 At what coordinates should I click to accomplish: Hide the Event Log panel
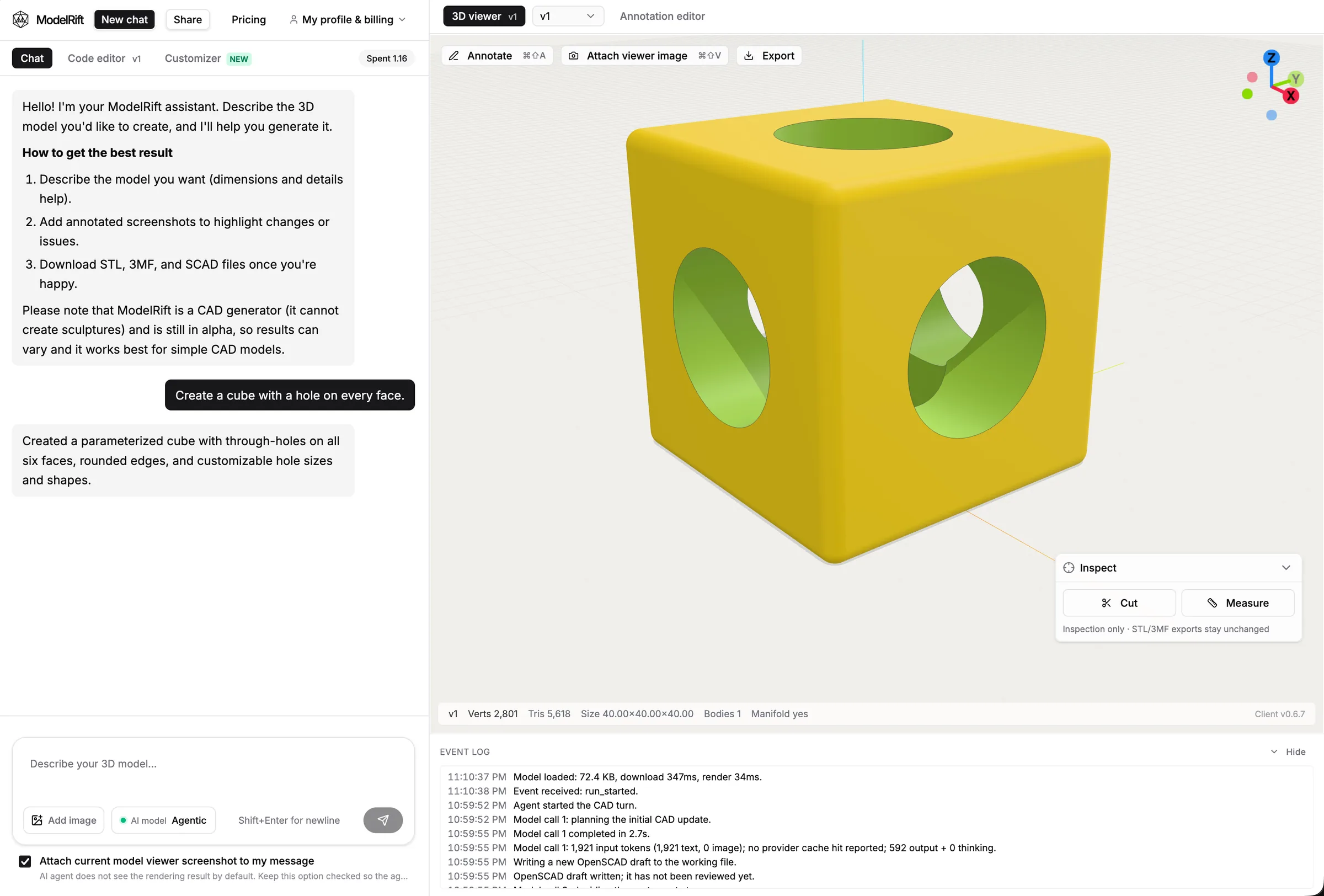point(1288,751)
